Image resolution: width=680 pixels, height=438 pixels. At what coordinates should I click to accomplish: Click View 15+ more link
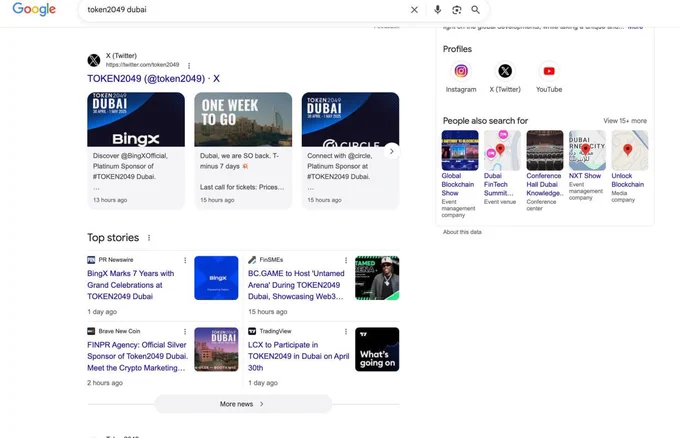pos(625,121)
